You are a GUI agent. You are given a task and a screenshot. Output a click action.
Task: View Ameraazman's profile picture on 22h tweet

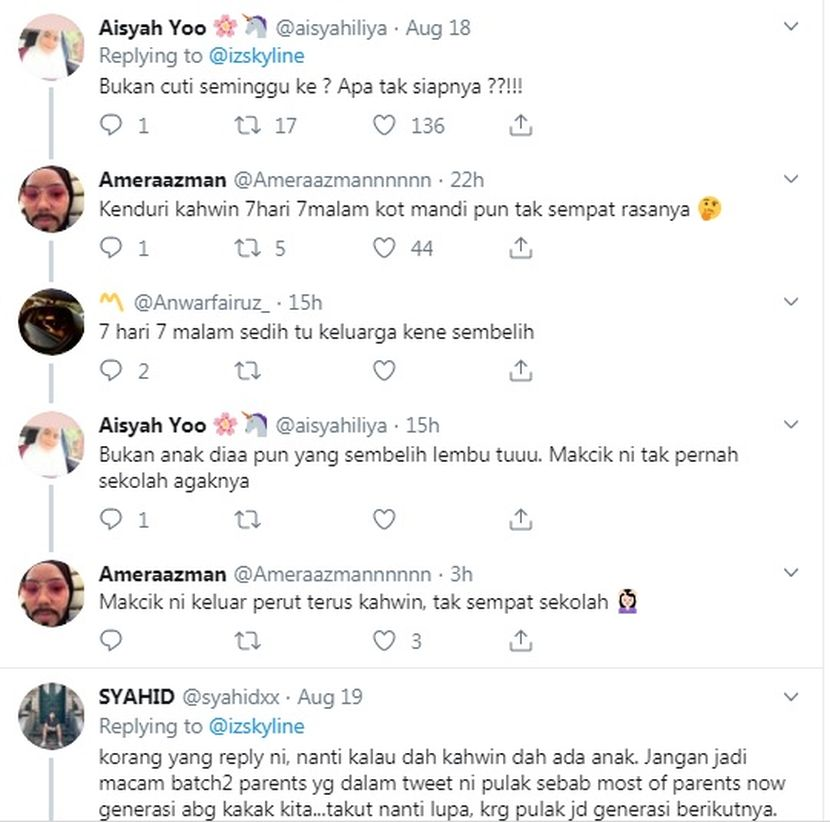(51, 200)
